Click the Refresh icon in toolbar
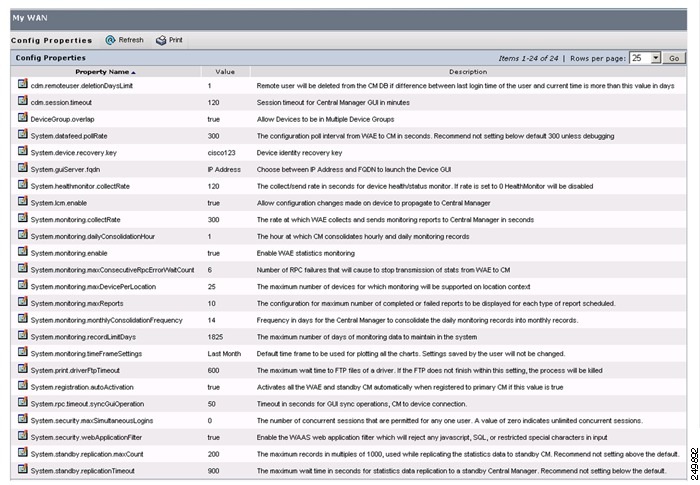Image resolution: width=700 pixels, height=485 pixels. 110,40
